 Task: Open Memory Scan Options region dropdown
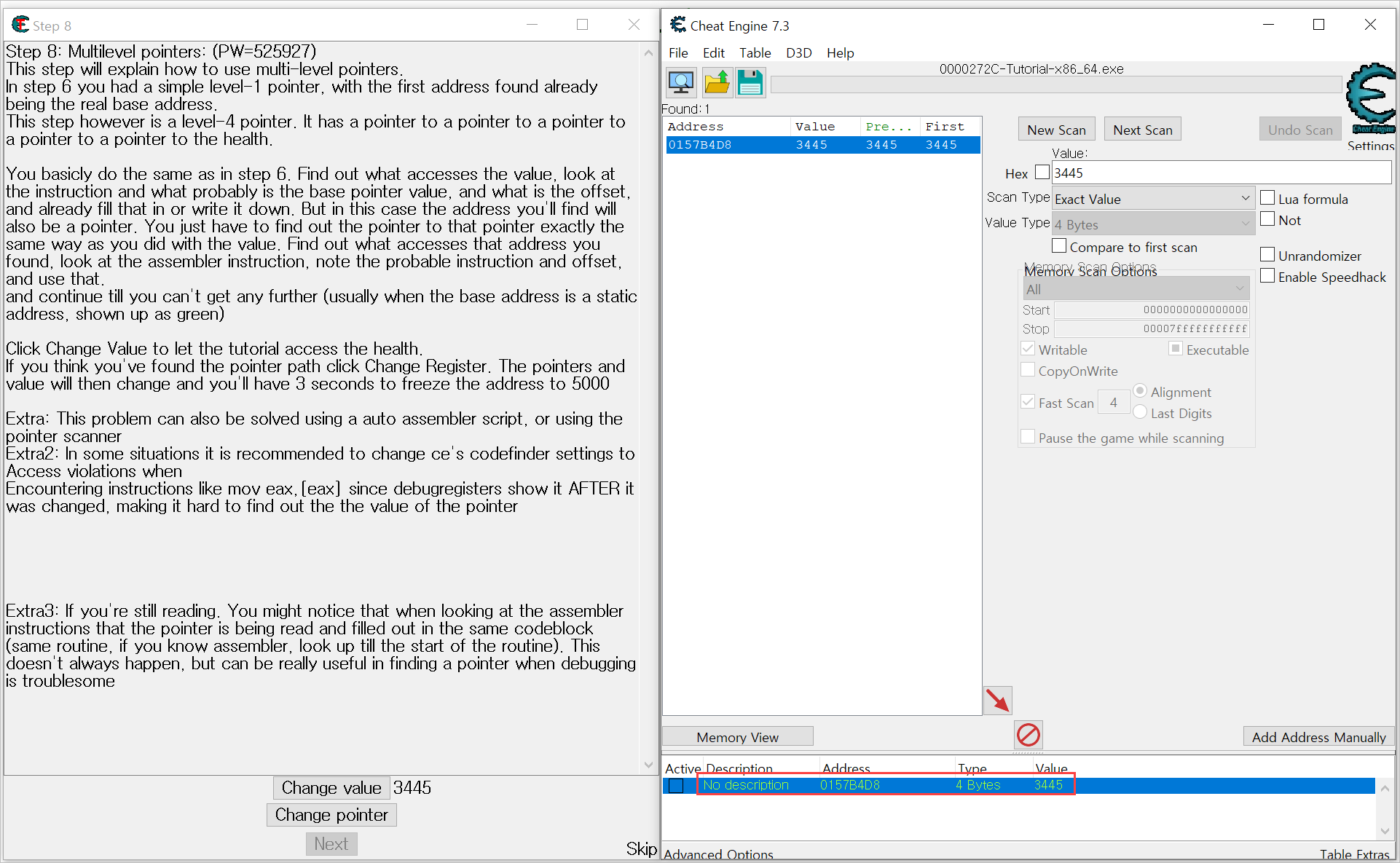tap(1135, 289)
